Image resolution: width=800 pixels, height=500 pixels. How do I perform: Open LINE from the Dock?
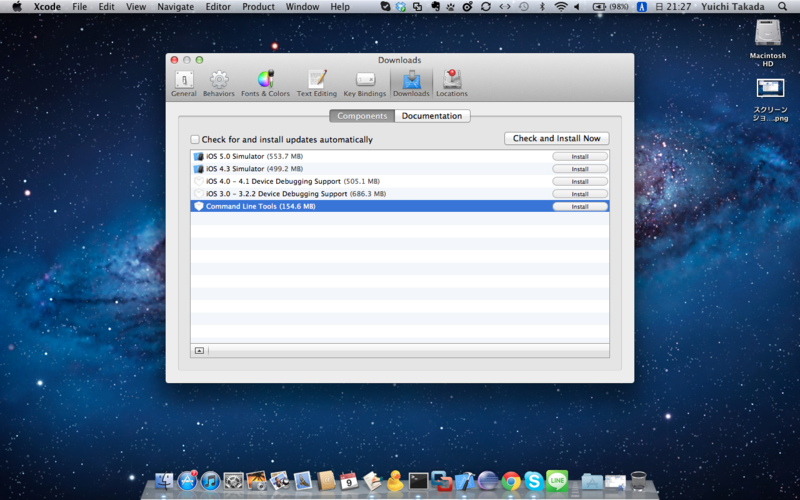(x=557, y=481)
